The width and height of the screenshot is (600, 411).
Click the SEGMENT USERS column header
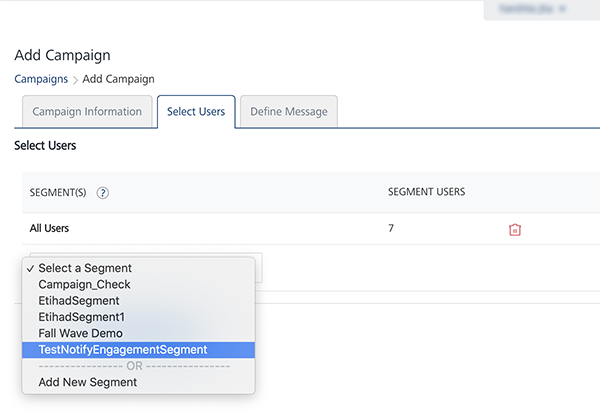coord(426,192)
